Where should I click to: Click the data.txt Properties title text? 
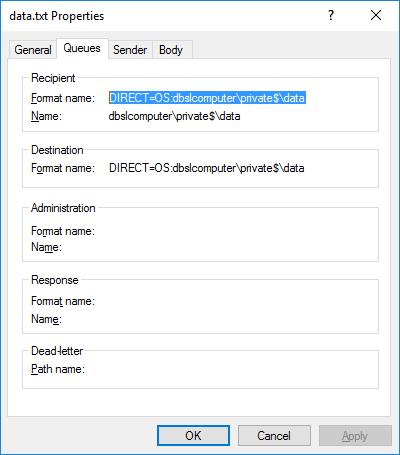pyautogui.click(x=57, y=16)
